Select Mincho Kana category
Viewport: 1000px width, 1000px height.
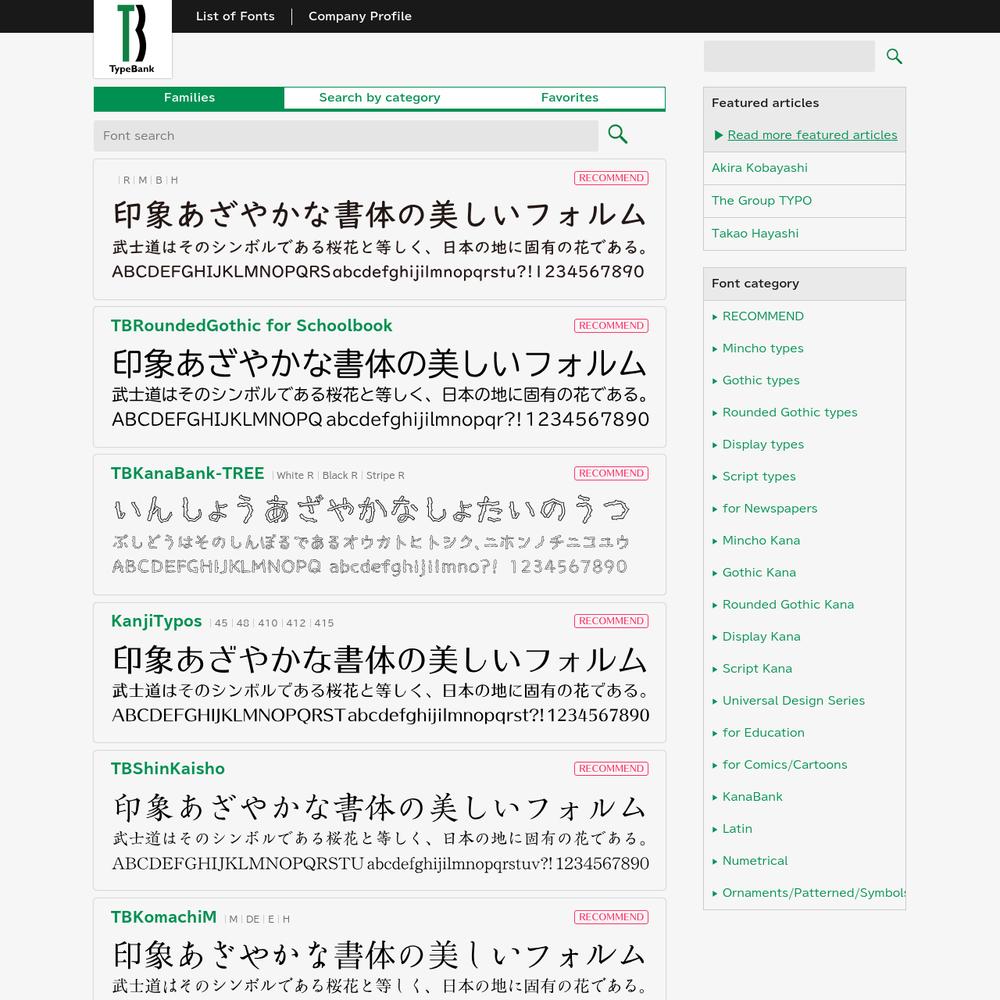click(761, 540)
